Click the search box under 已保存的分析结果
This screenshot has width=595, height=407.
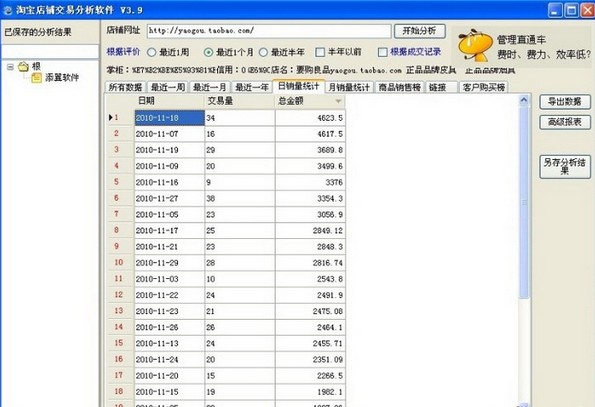pos(50,51)
